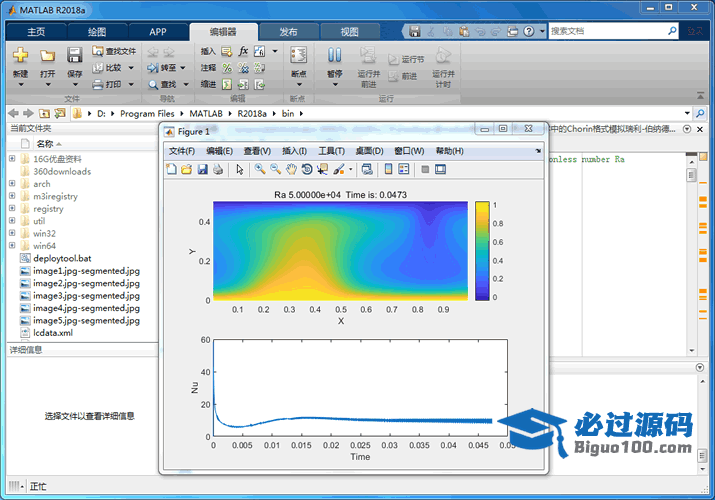Viewport: 715px width, 500px height.
Task: Go back with the folder back arrow
Action: click(13, 113)
